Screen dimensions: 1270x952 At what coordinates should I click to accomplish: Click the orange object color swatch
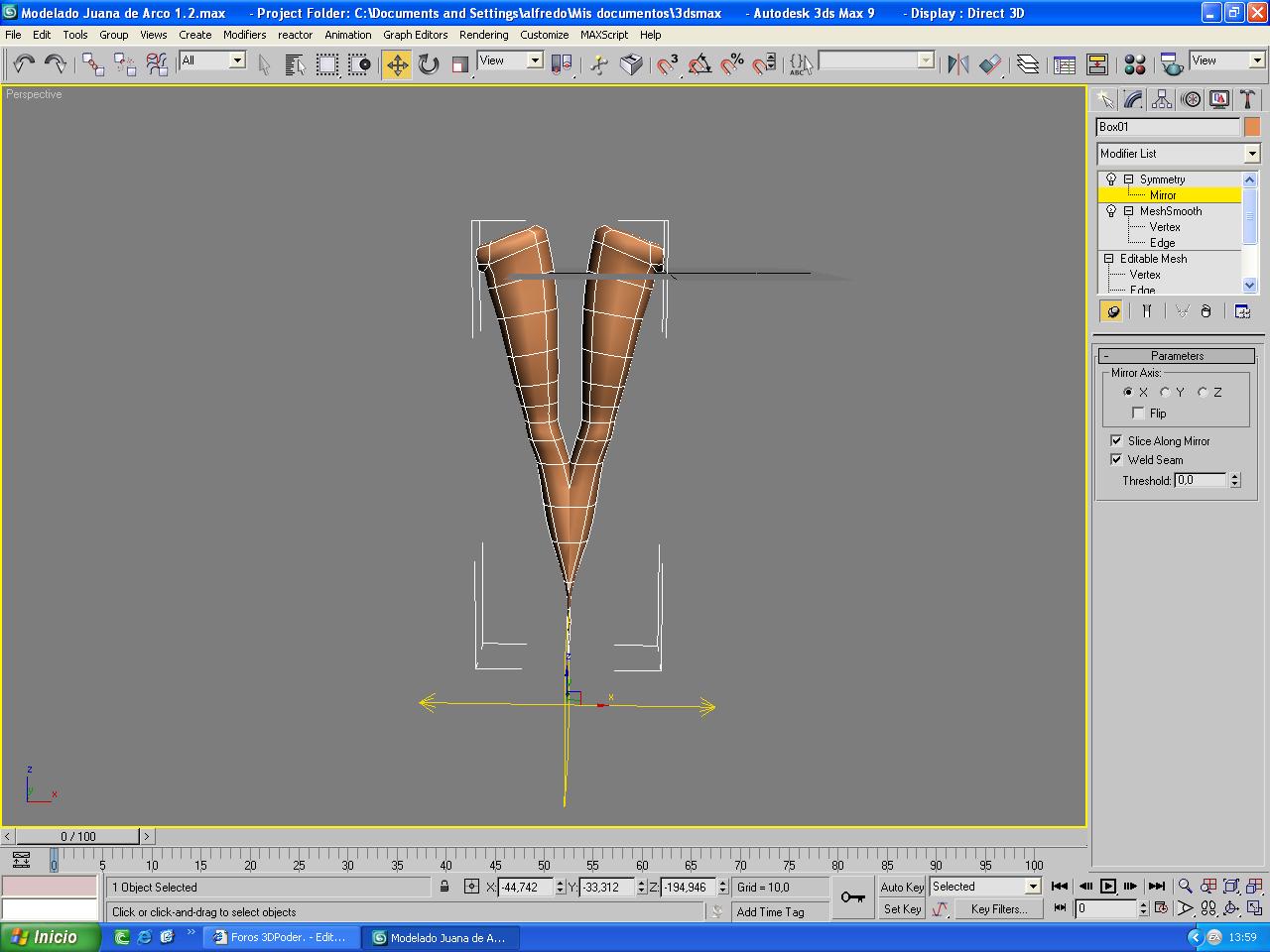(1252, 127)
